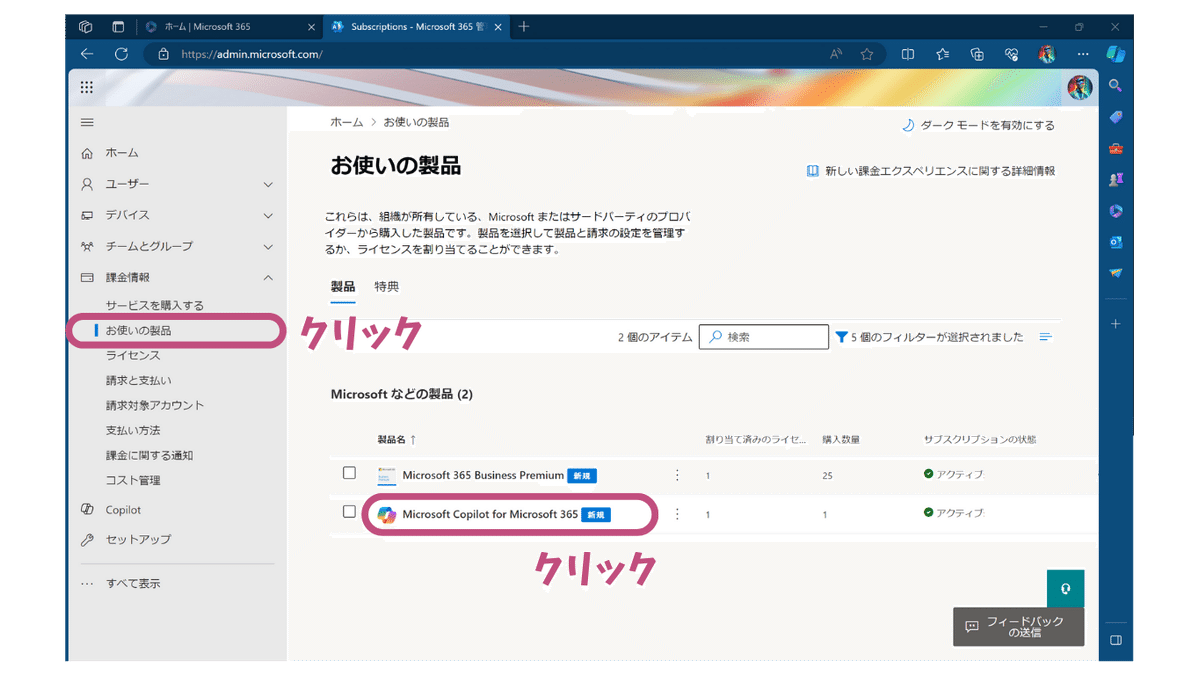Click Edge sidebar settings icon at bottom

[1116, 640]
